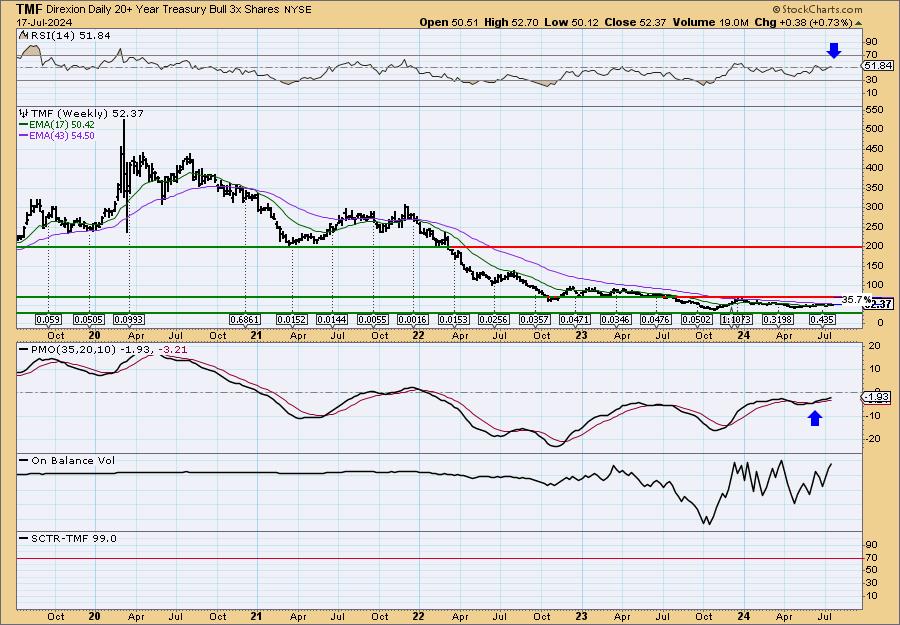Click the 0.0055 value box

(x=373, y=320)
